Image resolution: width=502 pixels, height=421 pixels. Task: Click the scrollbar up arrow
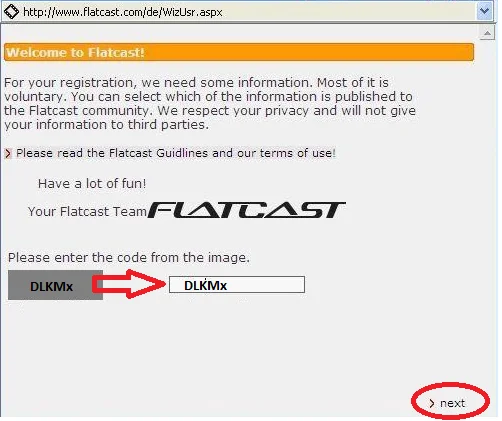pyautogui.click(x=487, y=33)
